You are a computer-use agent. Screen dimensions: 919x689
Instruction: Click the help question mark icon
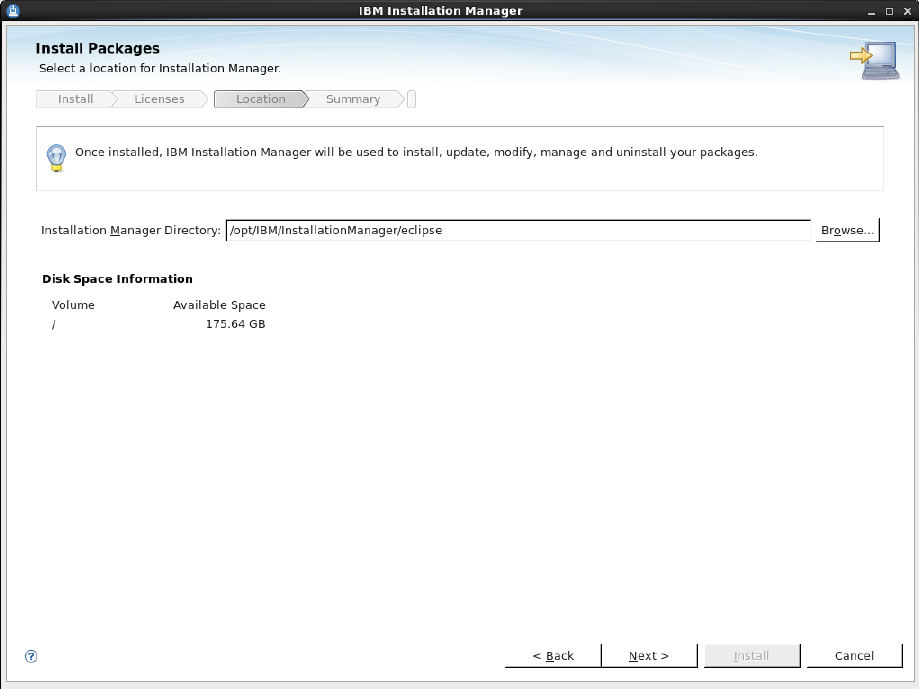click(31, 656)
